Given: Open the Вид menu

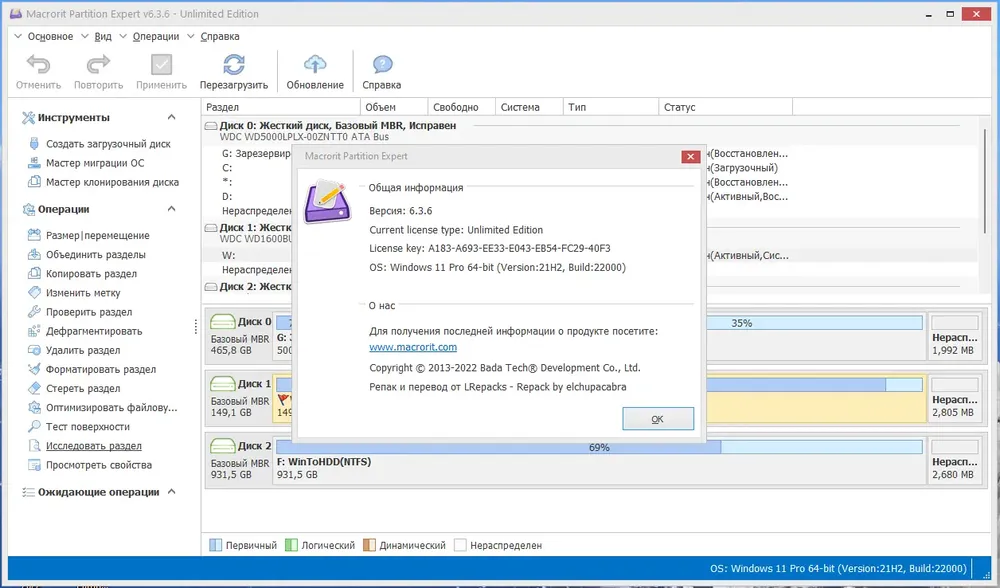Looking at the screenshot, I should (103, 36).
